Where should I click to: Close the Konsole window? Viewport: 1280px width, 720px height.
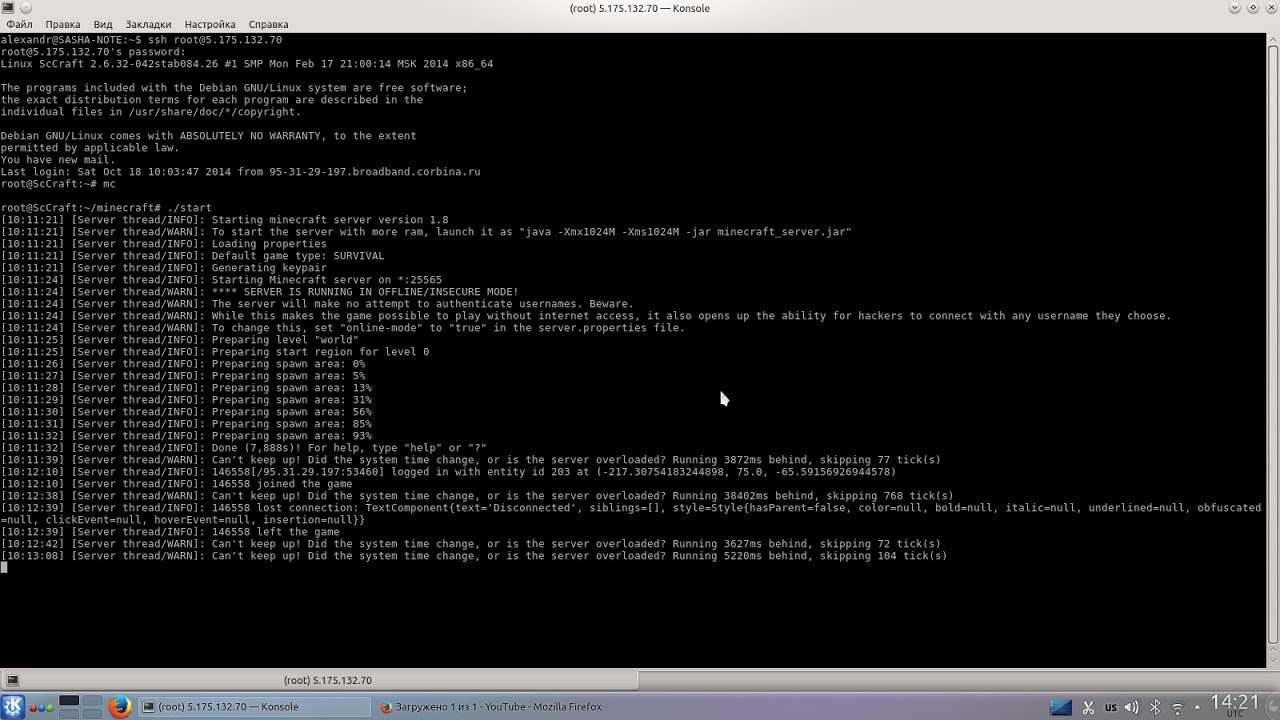point(1270,8)
